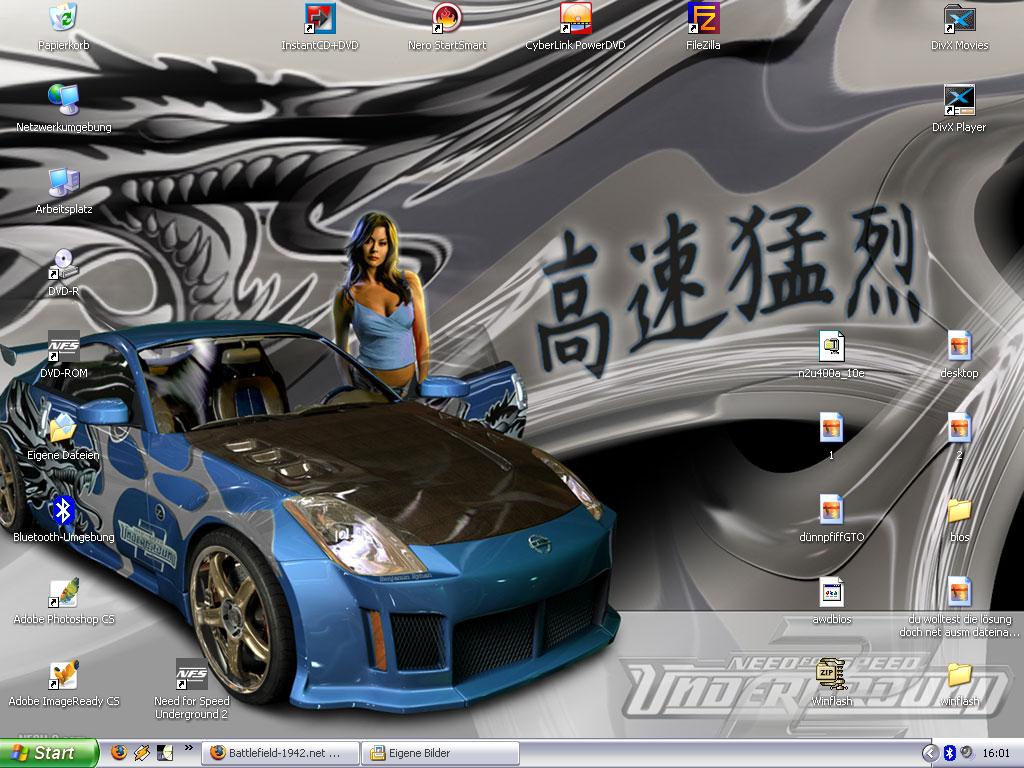Viewport: 1024px width, 768px height.
Task: Switch to the Battlefield-1942.net Firefox window
Action: click(x=280, y=753)
